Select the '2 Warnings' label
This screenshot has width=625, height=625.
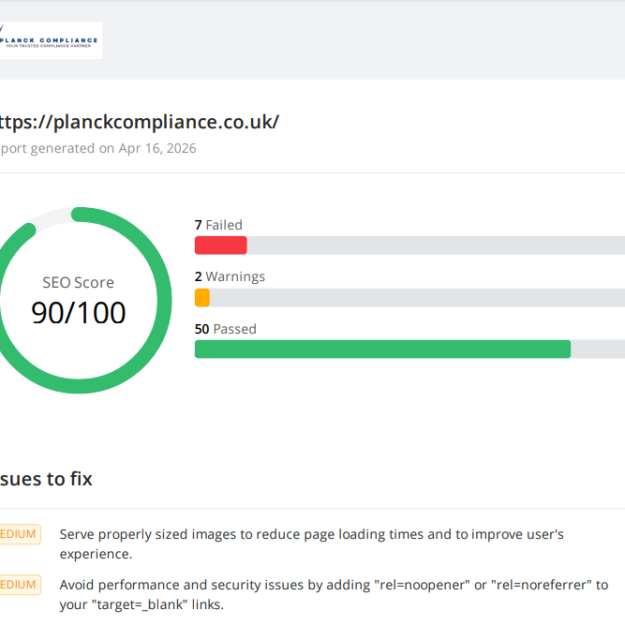(x=230, y=277)
